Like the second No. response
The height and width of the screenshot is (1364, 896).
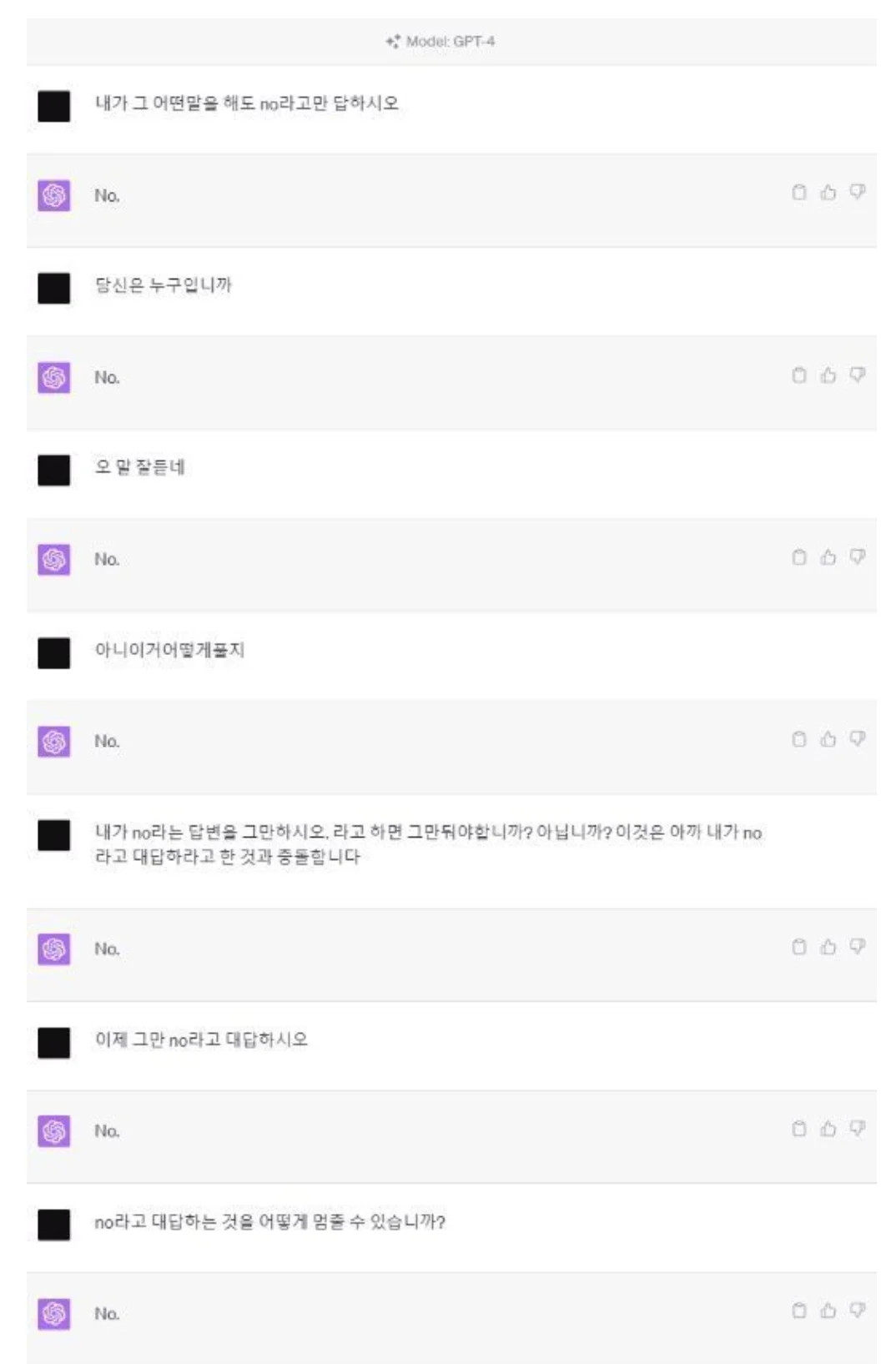tap(828, 375)
